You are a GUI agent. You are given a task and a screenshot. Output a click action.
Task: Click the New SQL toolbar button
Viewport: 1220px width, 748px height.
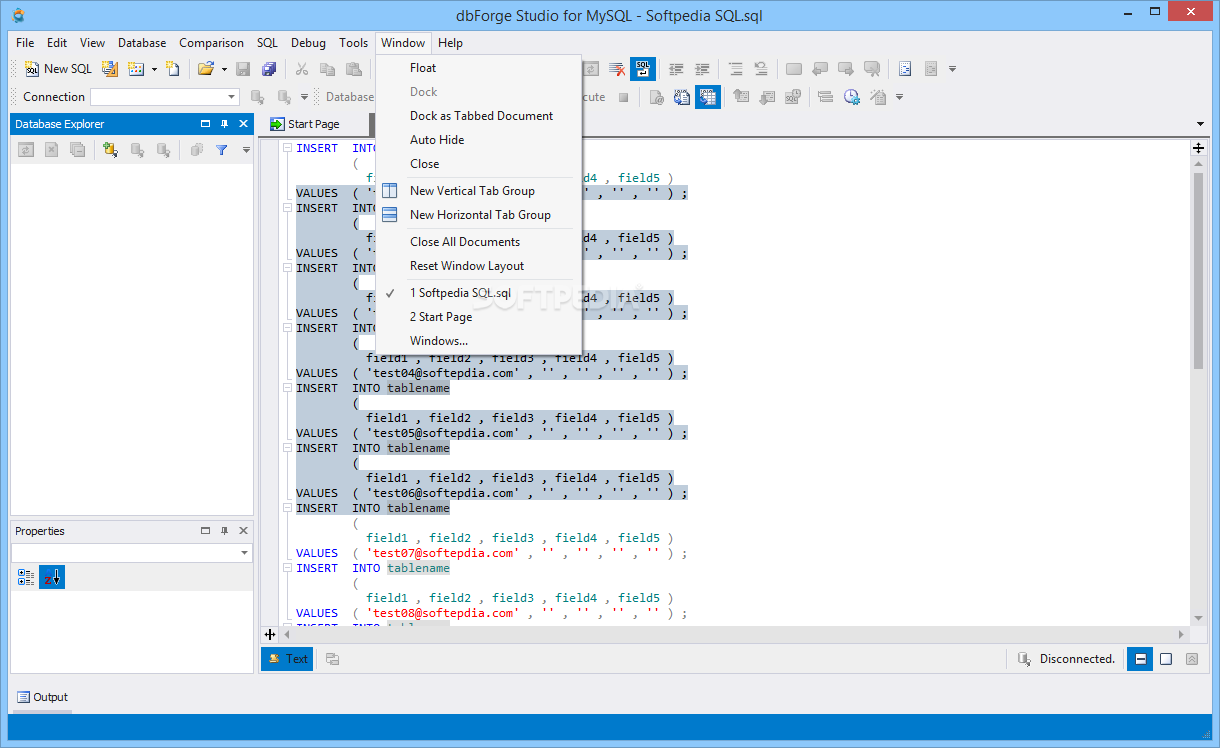(x=58, y=69)
